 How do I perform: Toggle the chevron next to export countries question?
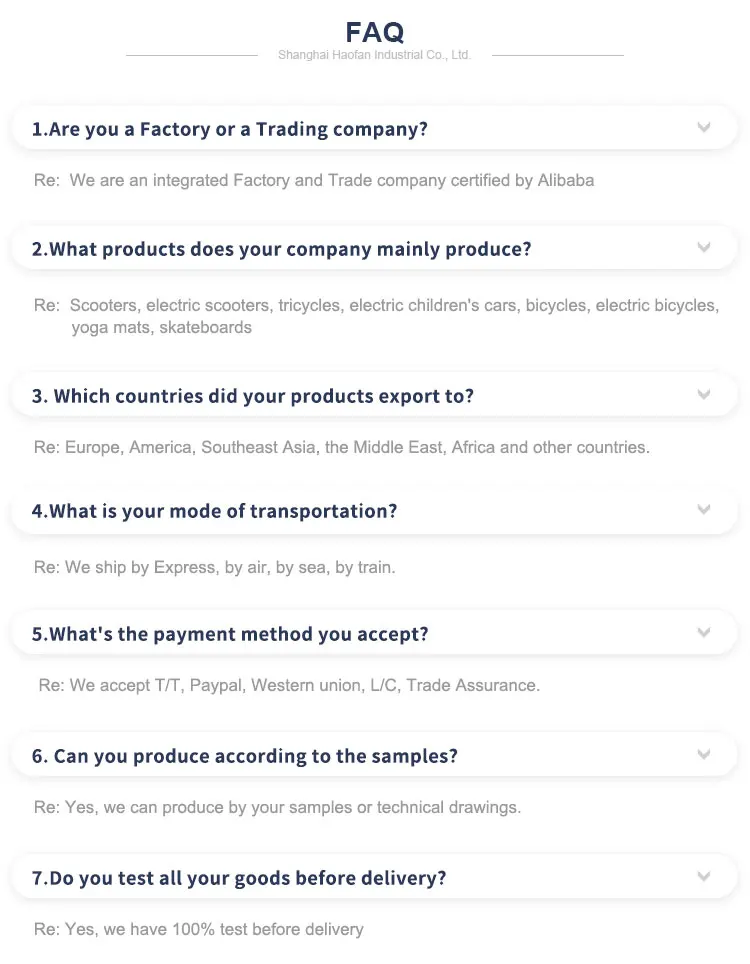pos(704,395)
